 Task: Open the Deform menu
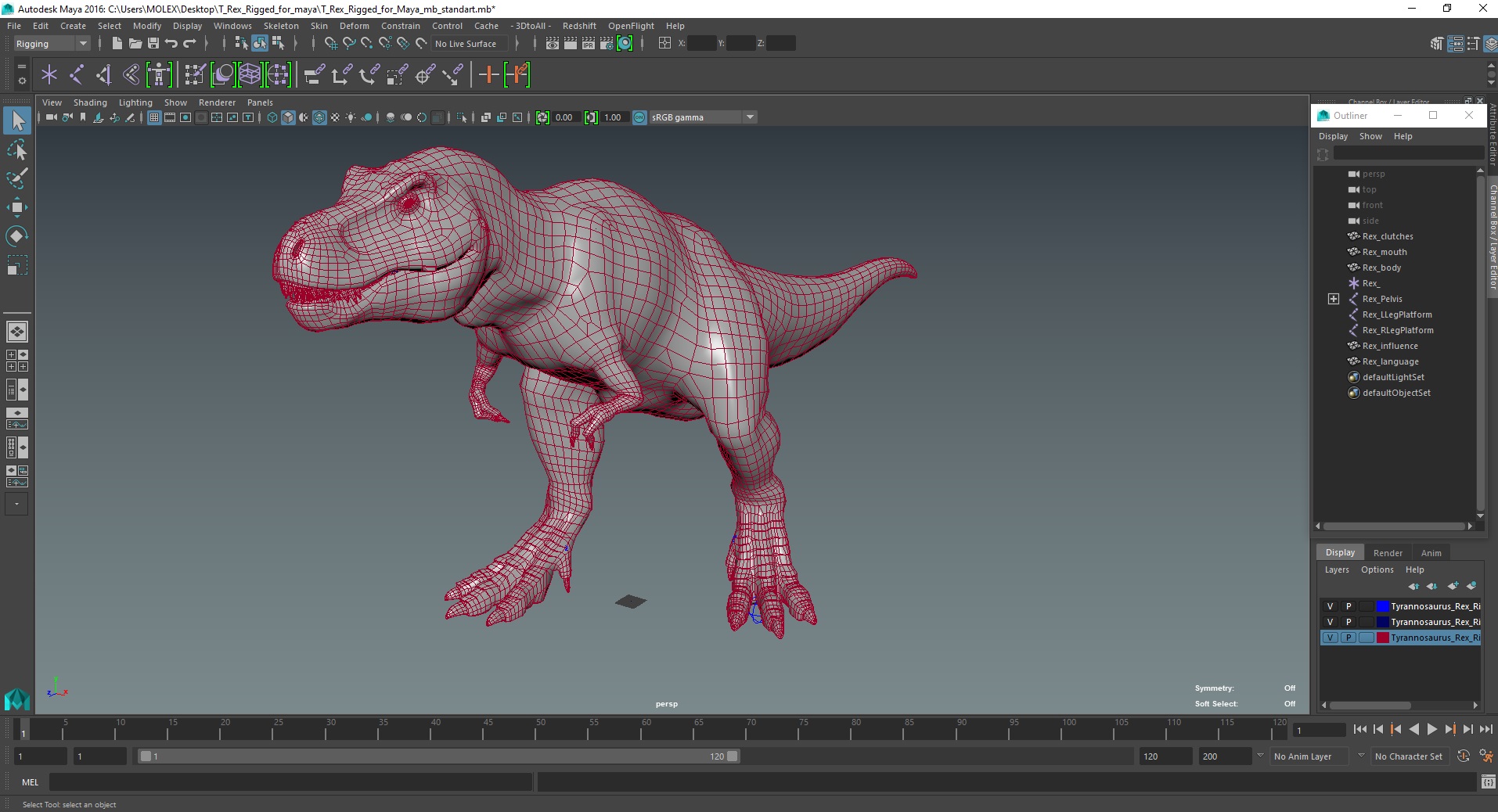click(x=354, y=26)
